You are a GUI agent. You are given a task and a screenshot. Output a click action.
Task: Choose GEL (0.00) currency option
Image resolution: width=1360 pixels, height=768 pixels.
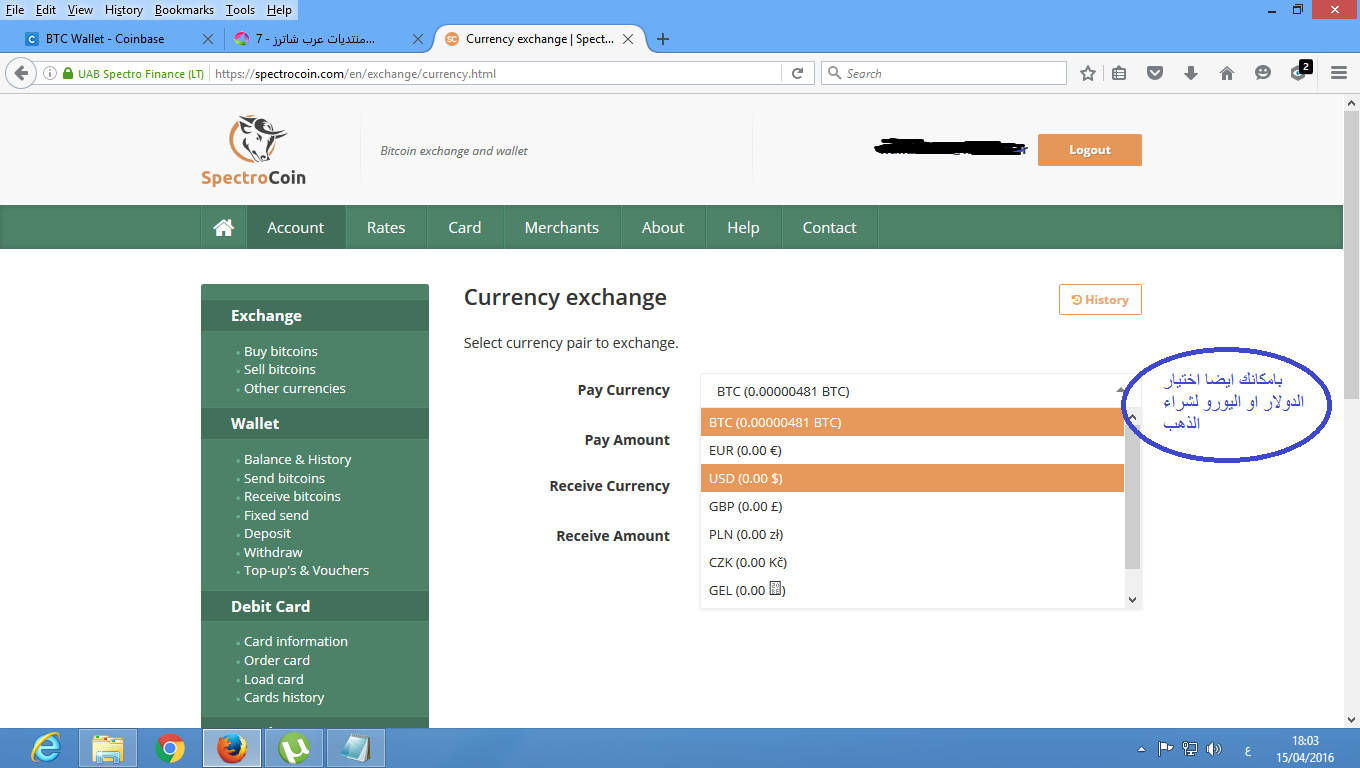(912, 590)
